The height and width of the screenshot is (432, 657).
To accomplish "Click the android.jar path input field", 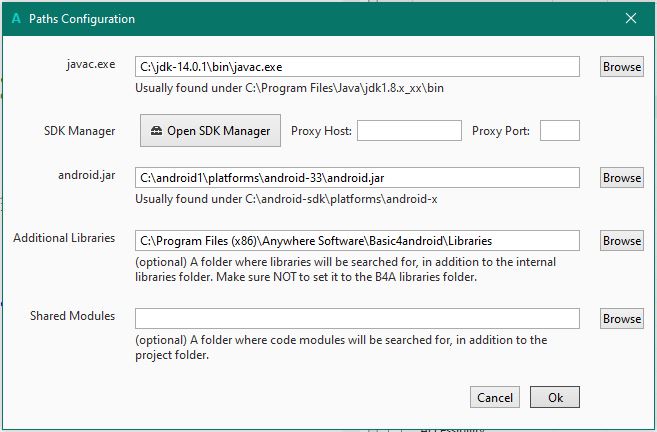I will tap(357, 177).
